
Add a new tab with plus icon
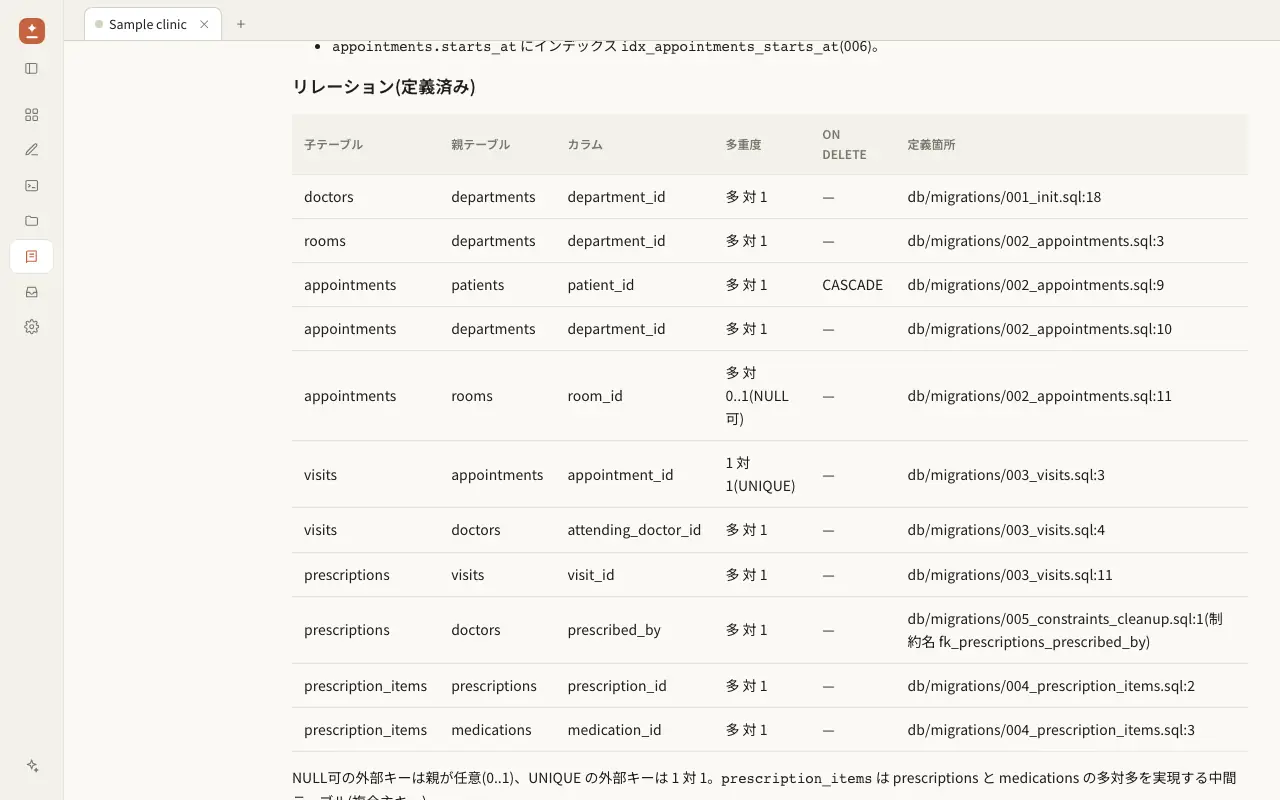pyautogui.click(x=241, y=24)
